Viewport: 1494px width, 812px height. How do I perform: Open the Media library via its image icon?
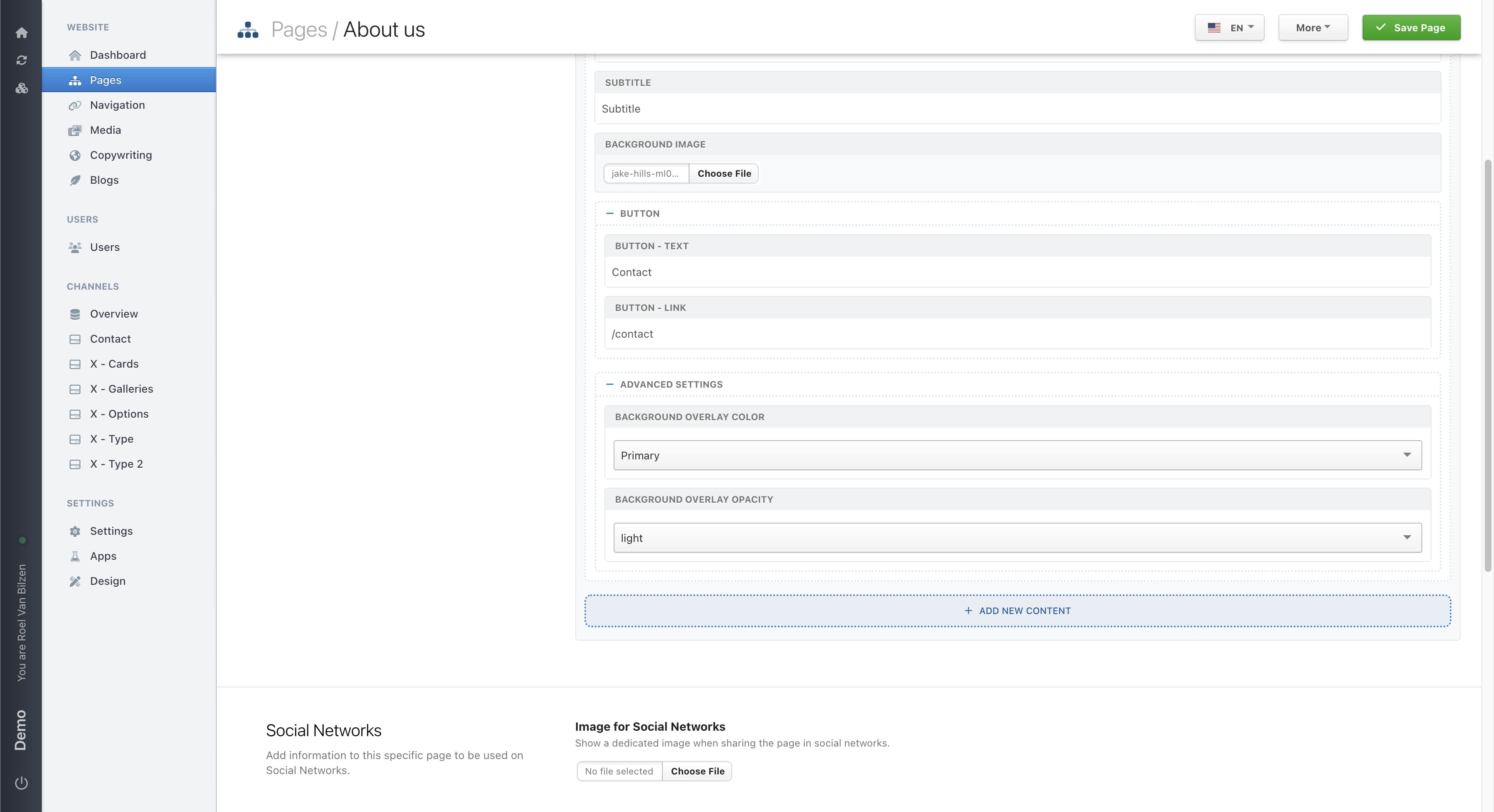tap(75, 130)
